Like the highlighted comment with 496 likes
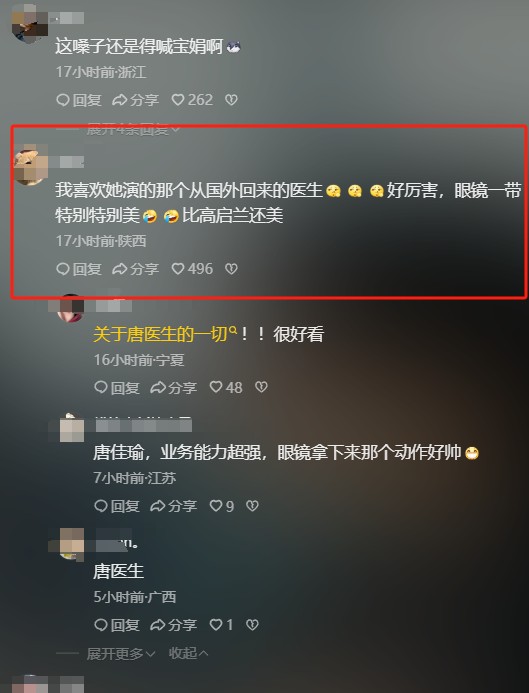 click(x=192, y=269)
